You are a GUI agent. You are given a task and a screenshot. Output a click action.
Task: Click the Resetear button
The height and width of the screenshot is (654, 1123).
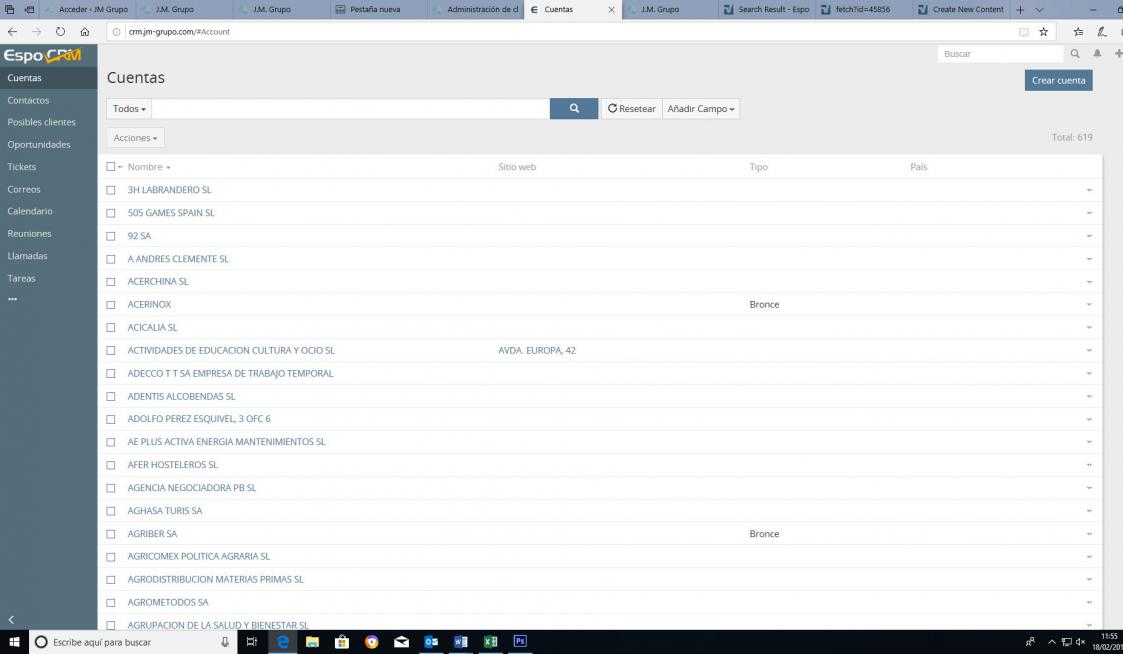632,109
